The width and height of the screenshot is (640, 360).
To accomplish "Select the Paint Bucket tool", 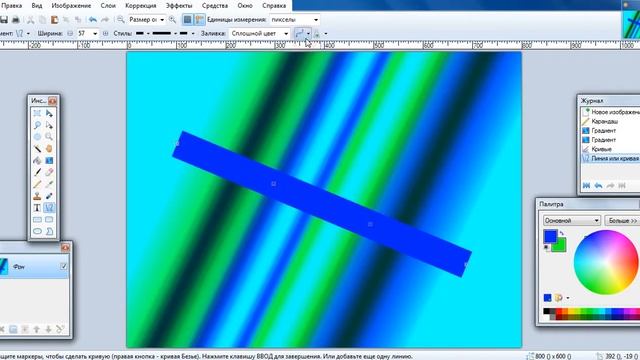I will (37, 160).
